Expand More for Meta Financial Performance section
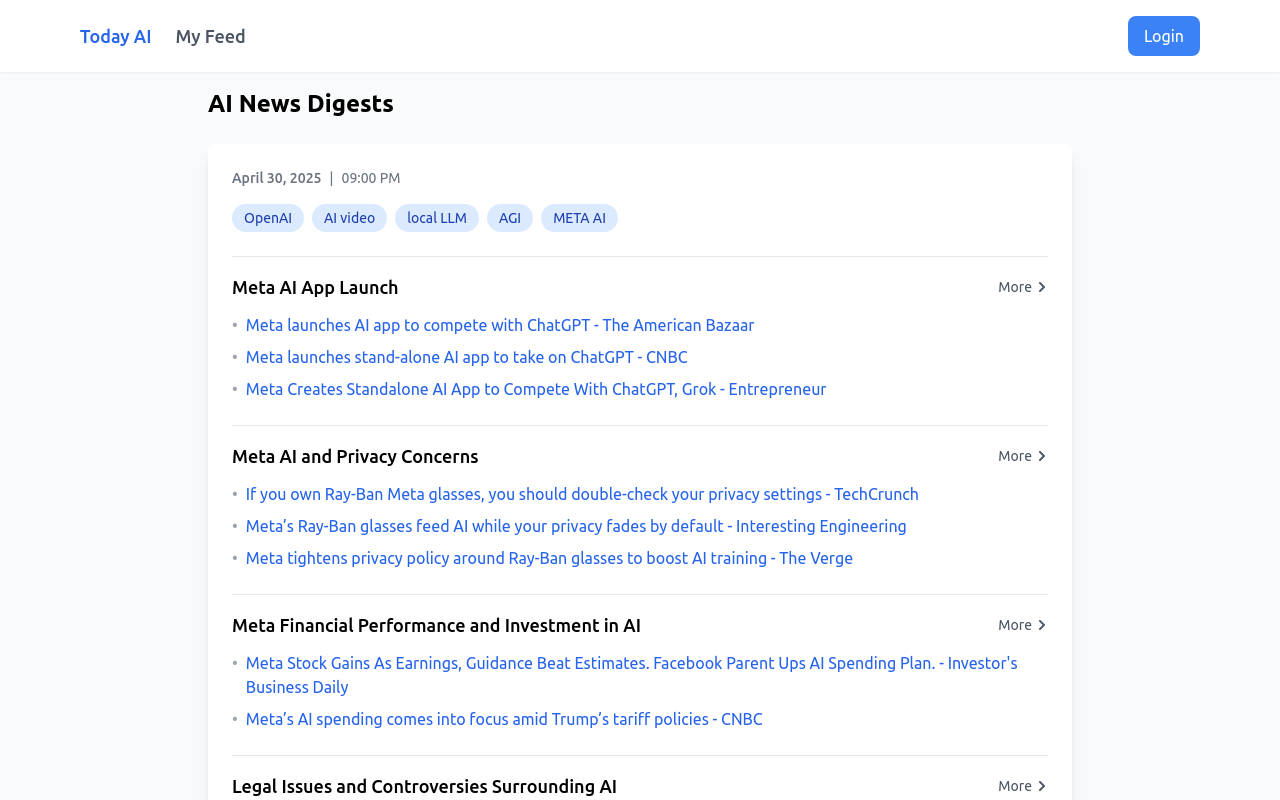The image size is (1280, 800). pos(1022,625)
